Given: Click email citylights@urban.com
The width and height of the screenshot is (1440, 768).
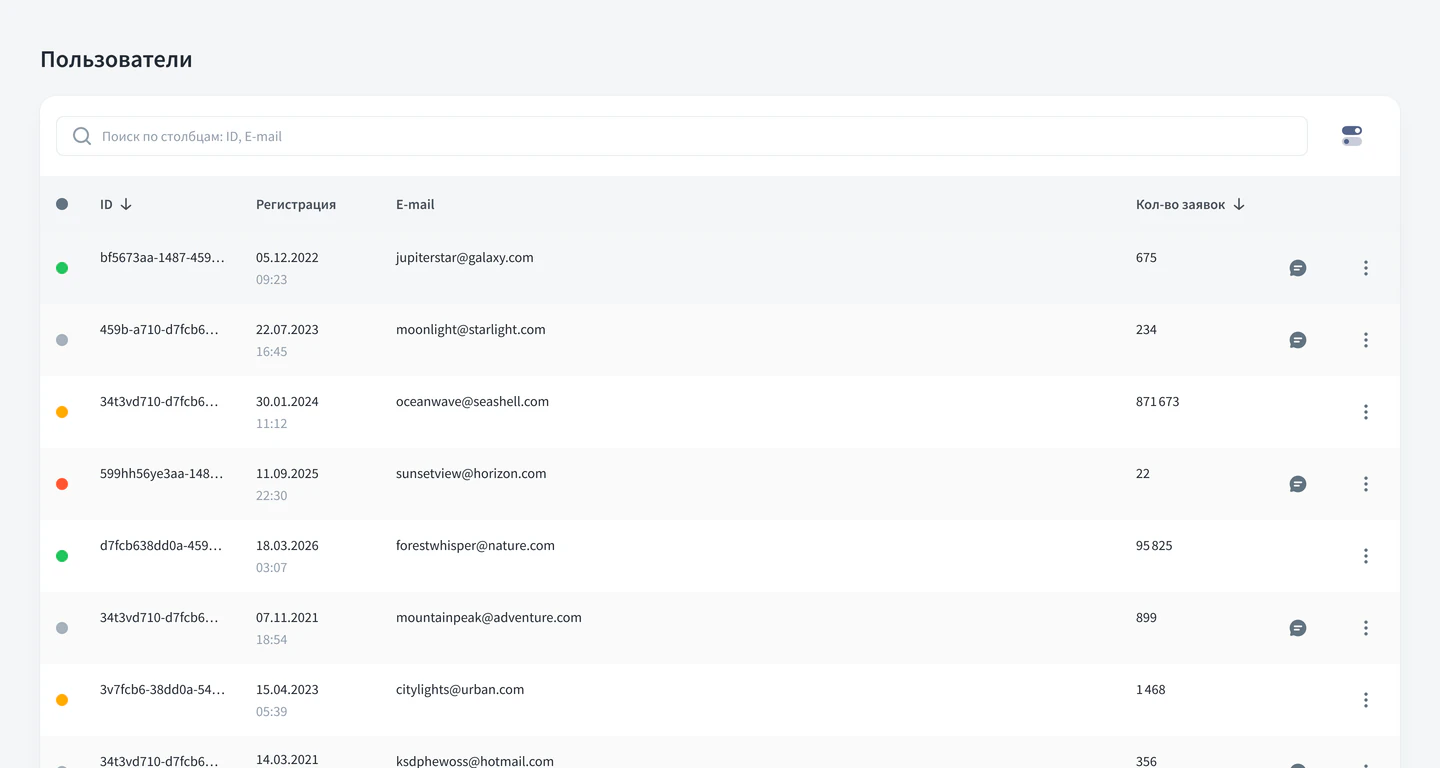Looking at the screenshot, I should coord(460,689).
